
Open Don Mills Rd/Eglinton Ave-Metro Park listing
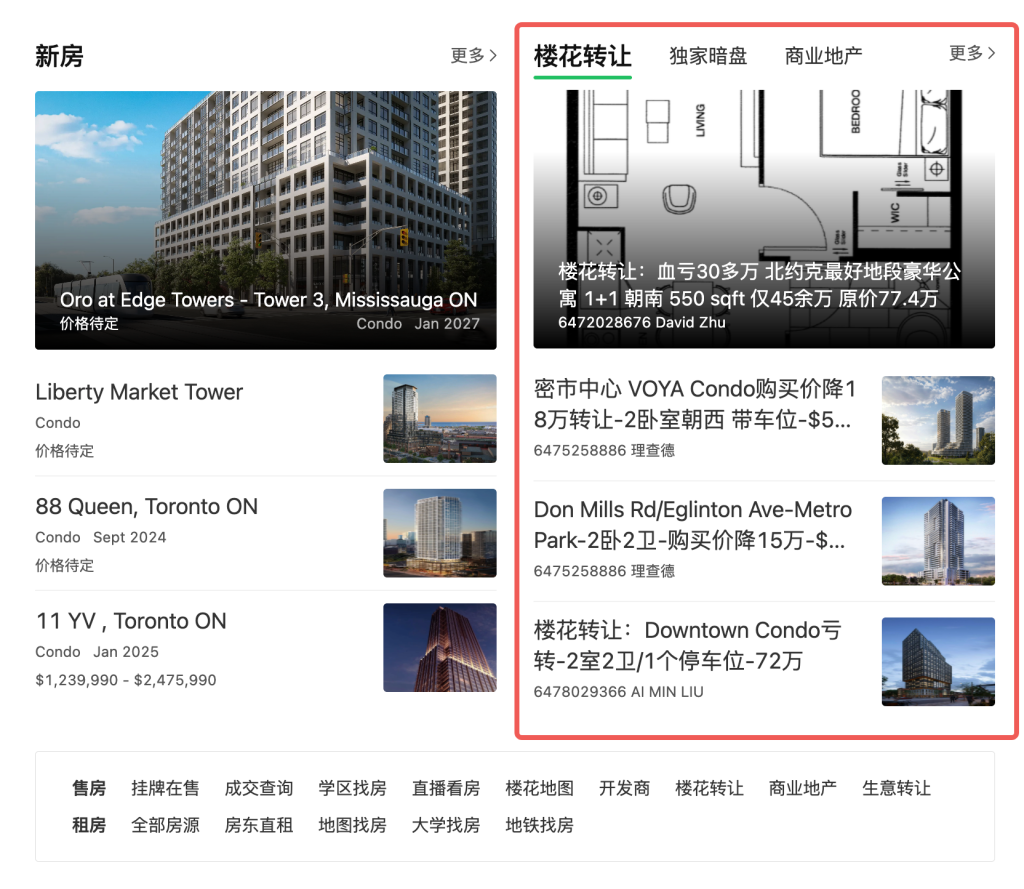[693, 525]
